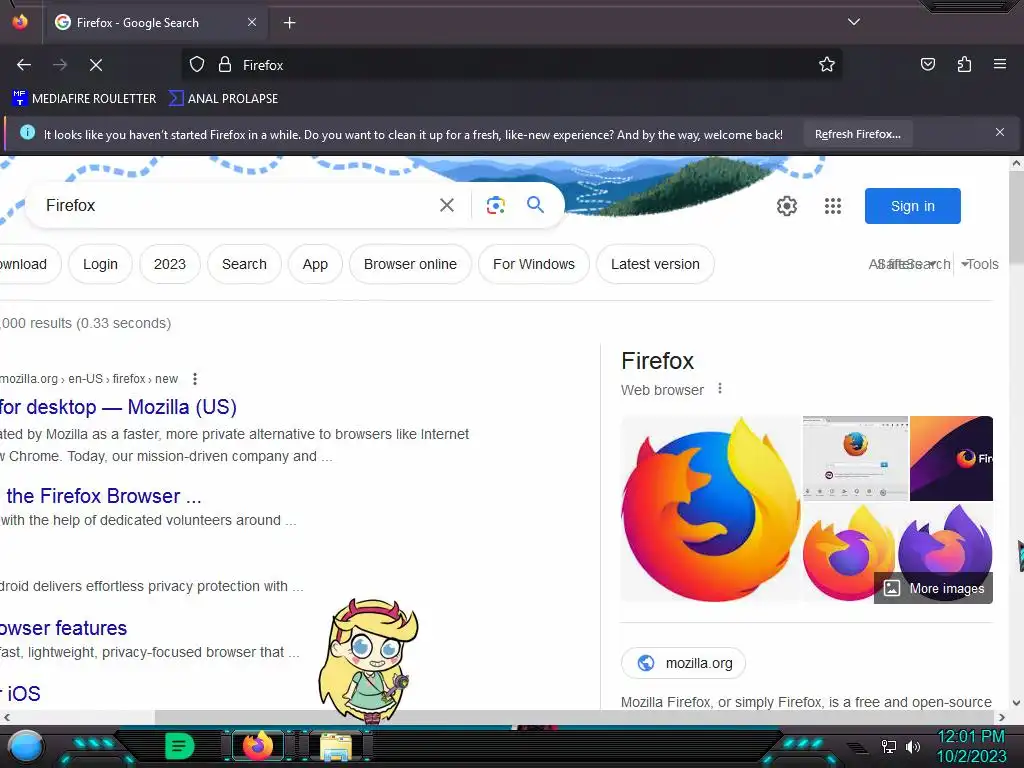Open the list all tabs dropdown arrow
The height and width of the screenshot is (768, 1024).
click(854, 22)
